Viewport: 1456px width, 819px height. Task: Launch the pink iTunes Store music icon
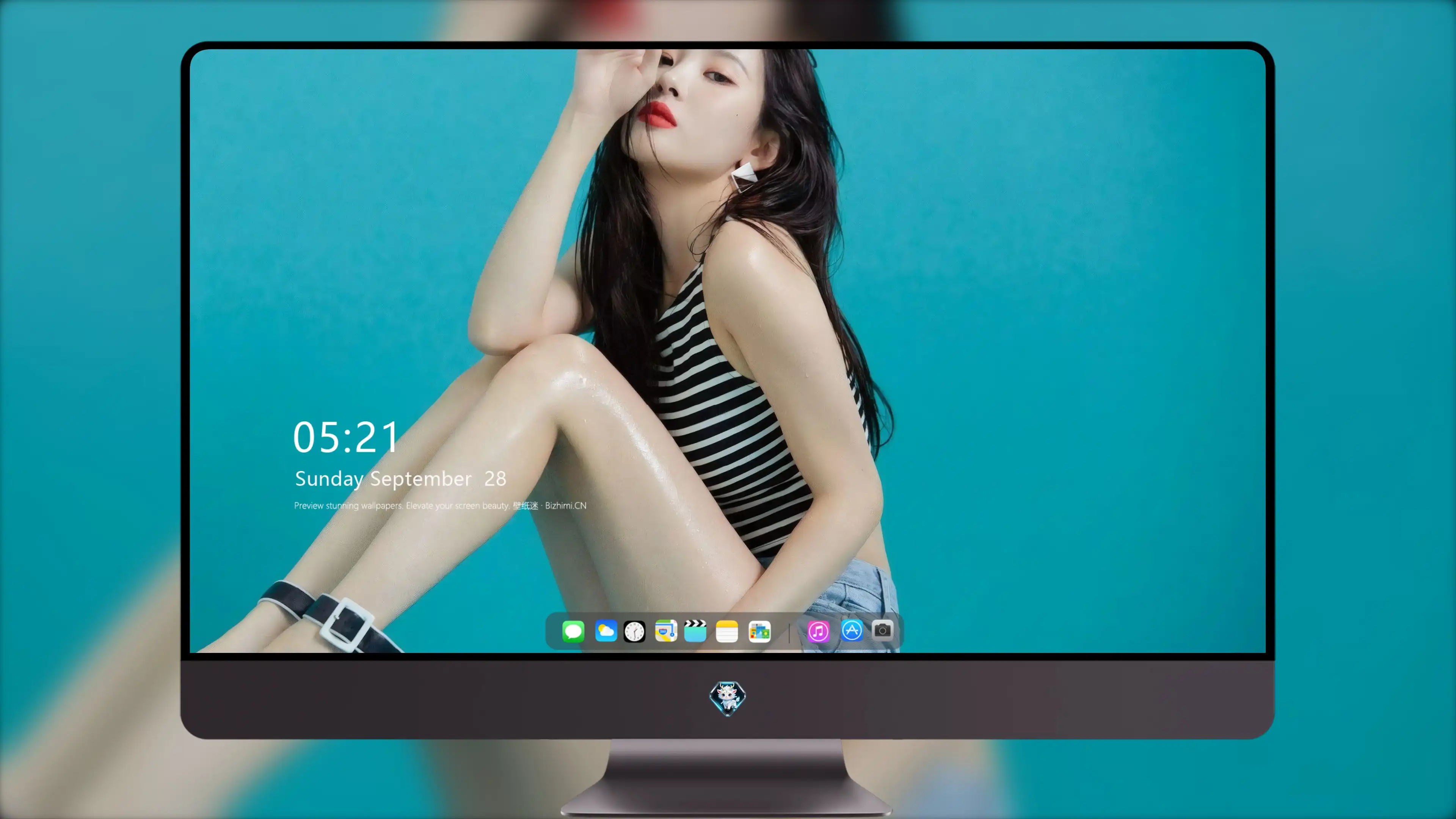(819, 631)
